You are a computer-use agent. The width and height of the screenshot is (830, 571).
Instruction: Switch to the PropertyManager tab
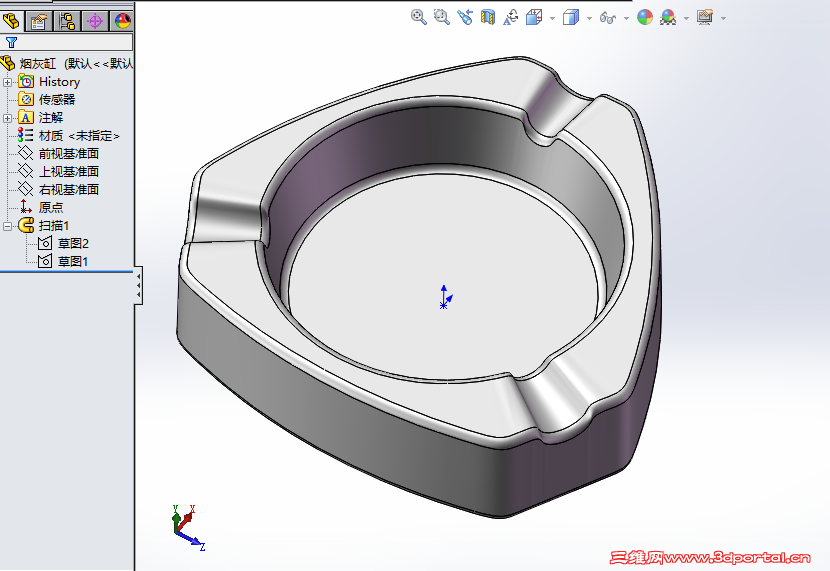pyautogui.click(x=39, y=21)
